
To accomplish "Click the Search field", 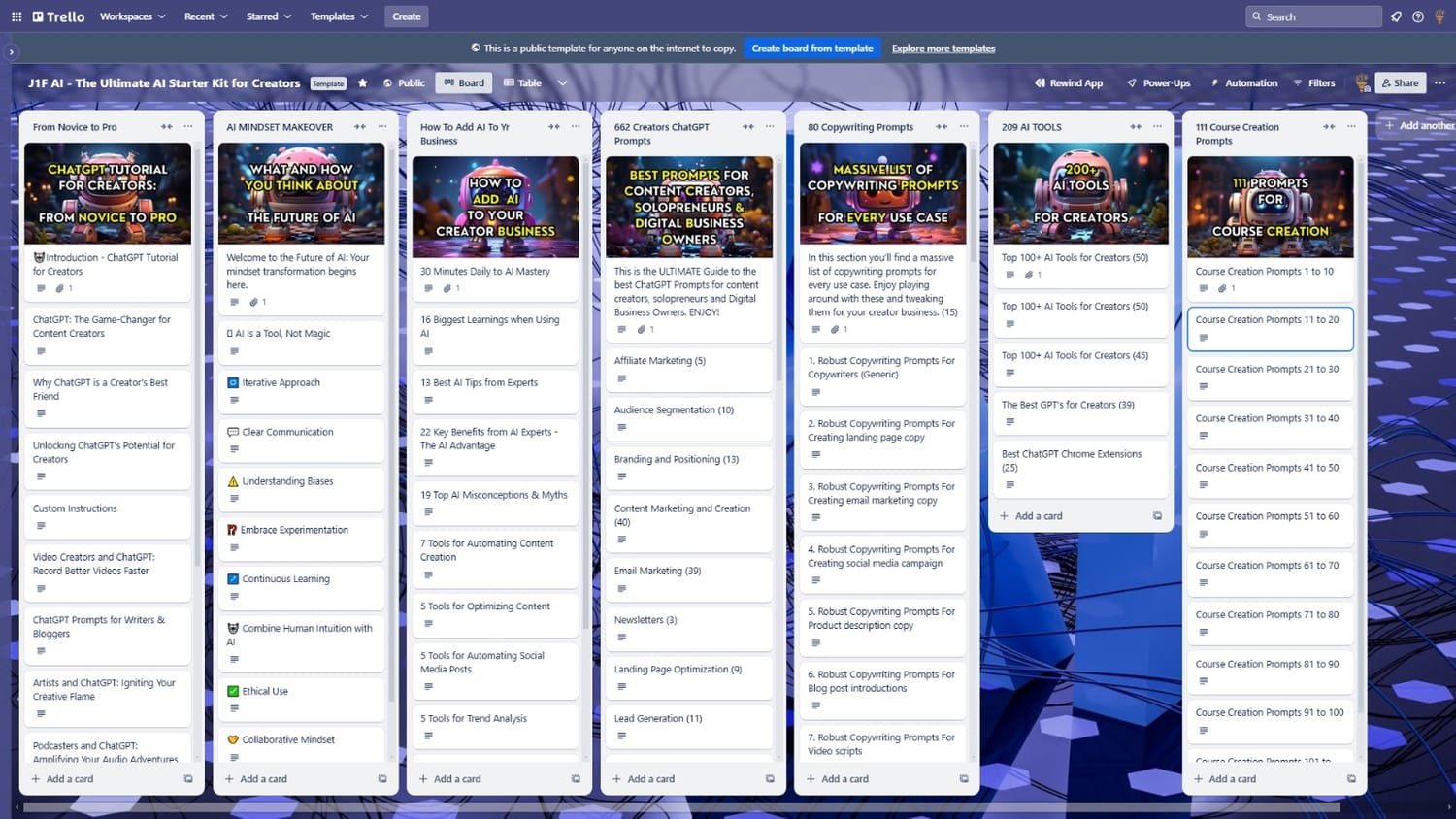I will [x=1313, y=16].
